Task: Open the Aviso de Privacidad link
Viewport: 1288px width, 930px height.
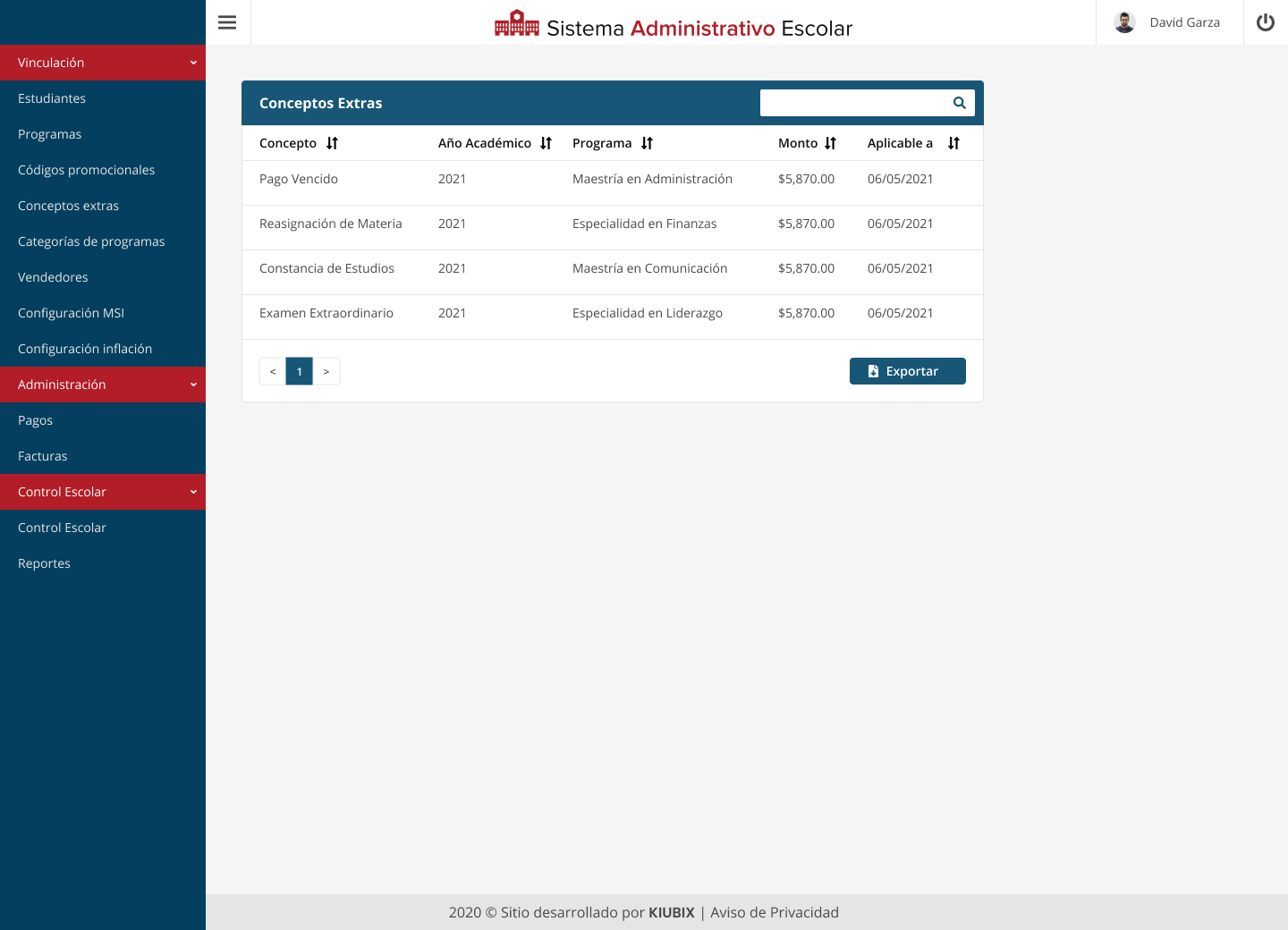Action: pos(774,912)
